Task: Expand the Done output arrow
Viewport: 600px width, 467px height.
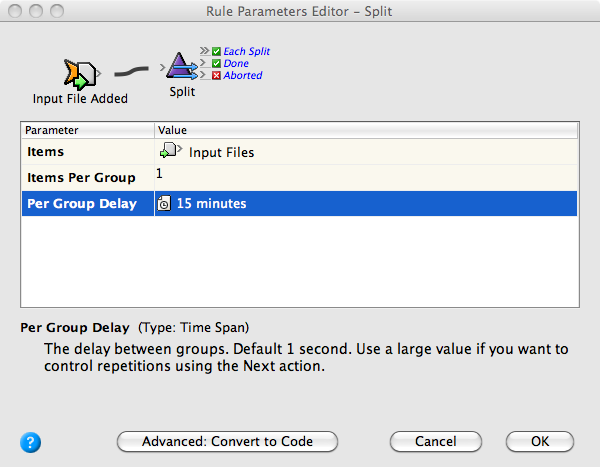Action: click(x=204, y=63)
